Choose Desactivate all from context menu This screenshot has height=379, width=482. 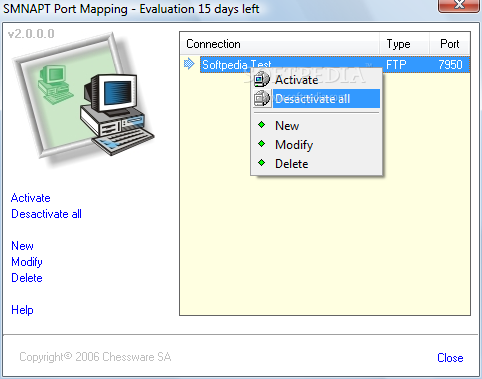coord(316,99)
